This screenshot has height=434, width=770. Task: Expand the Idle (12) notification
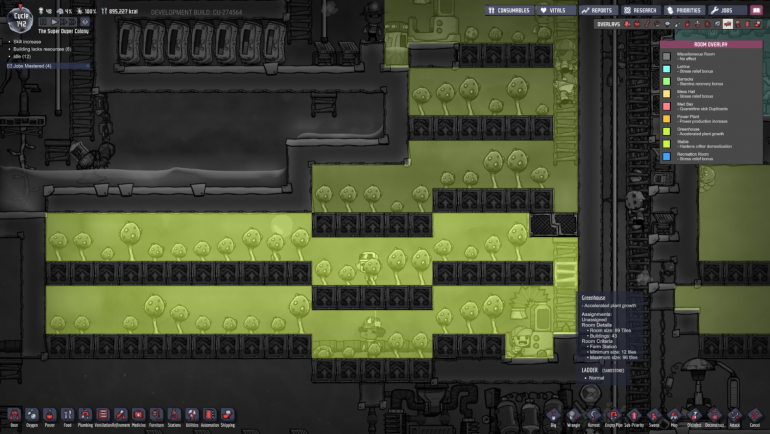22,56
